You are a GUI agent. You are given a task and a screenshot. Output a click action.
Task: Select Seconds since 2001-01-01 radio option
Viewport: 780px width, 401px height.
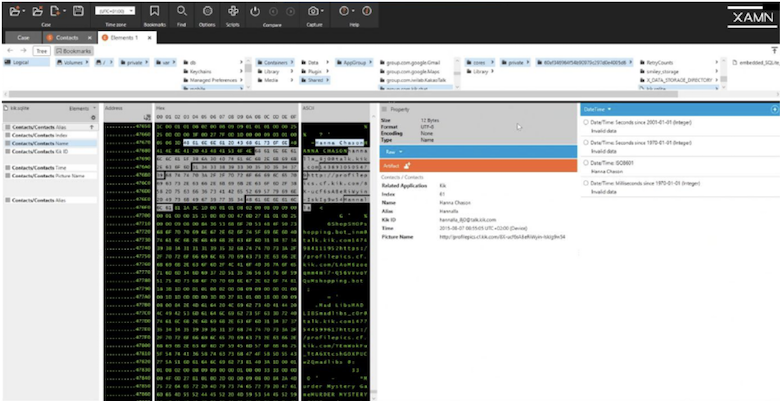(585, 122)
